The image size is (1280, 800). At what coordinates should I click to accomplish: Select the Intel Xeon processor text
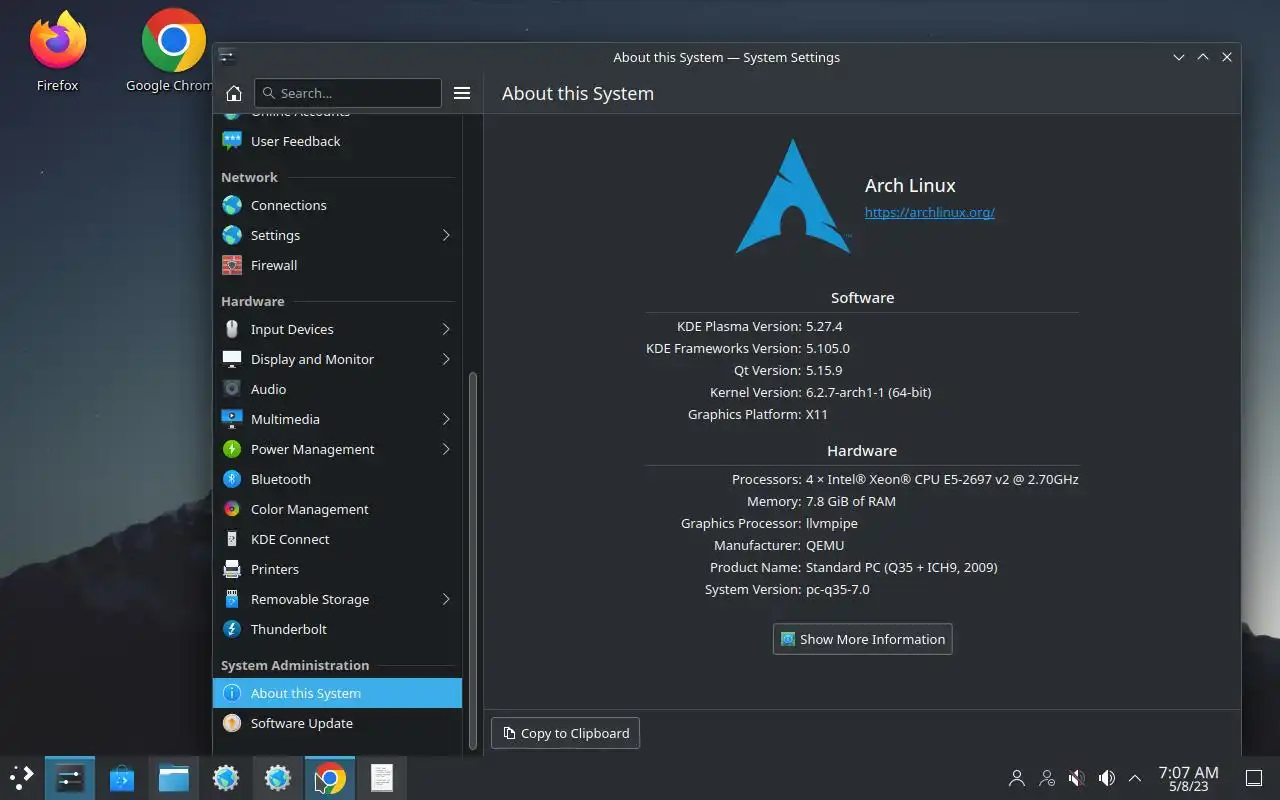[942, 479]
